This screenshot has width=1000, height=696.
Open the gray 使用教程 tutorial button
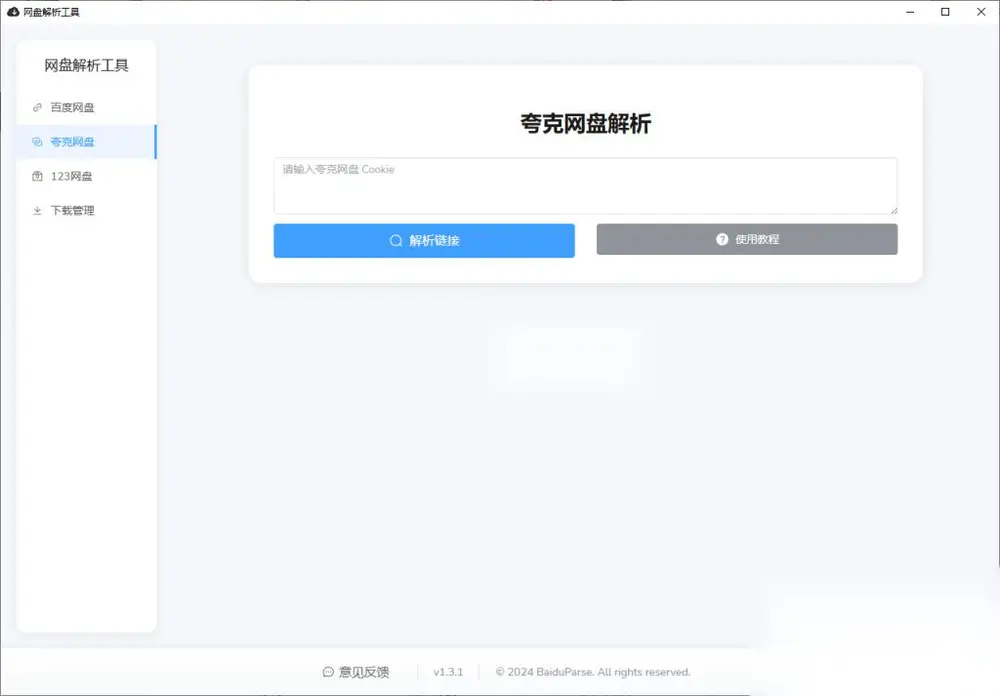(747, 239)
